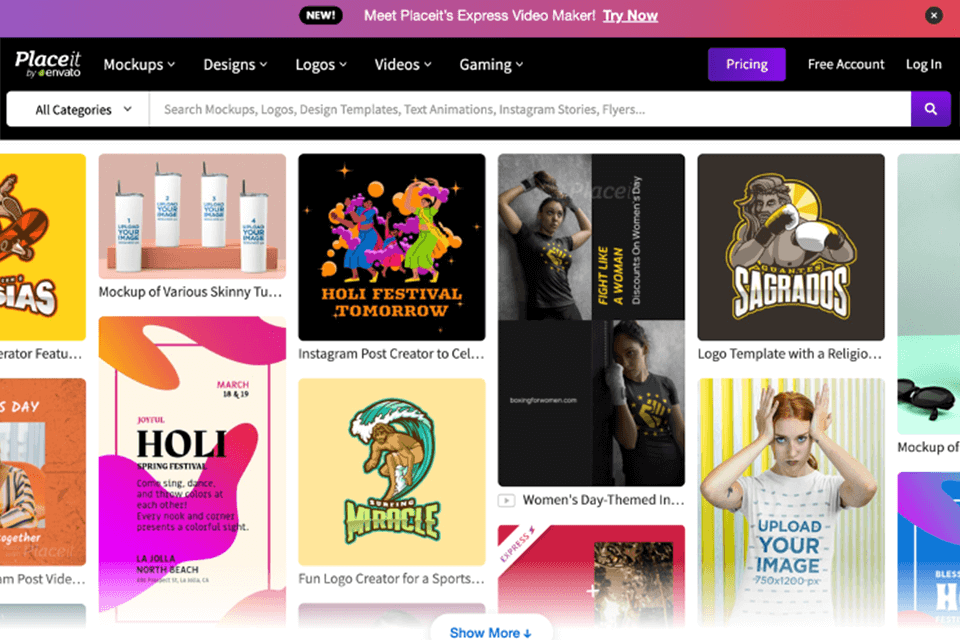Screen dimensions: 960x640
Task: Click the Free Account link
Action: [x=845, y=64]
